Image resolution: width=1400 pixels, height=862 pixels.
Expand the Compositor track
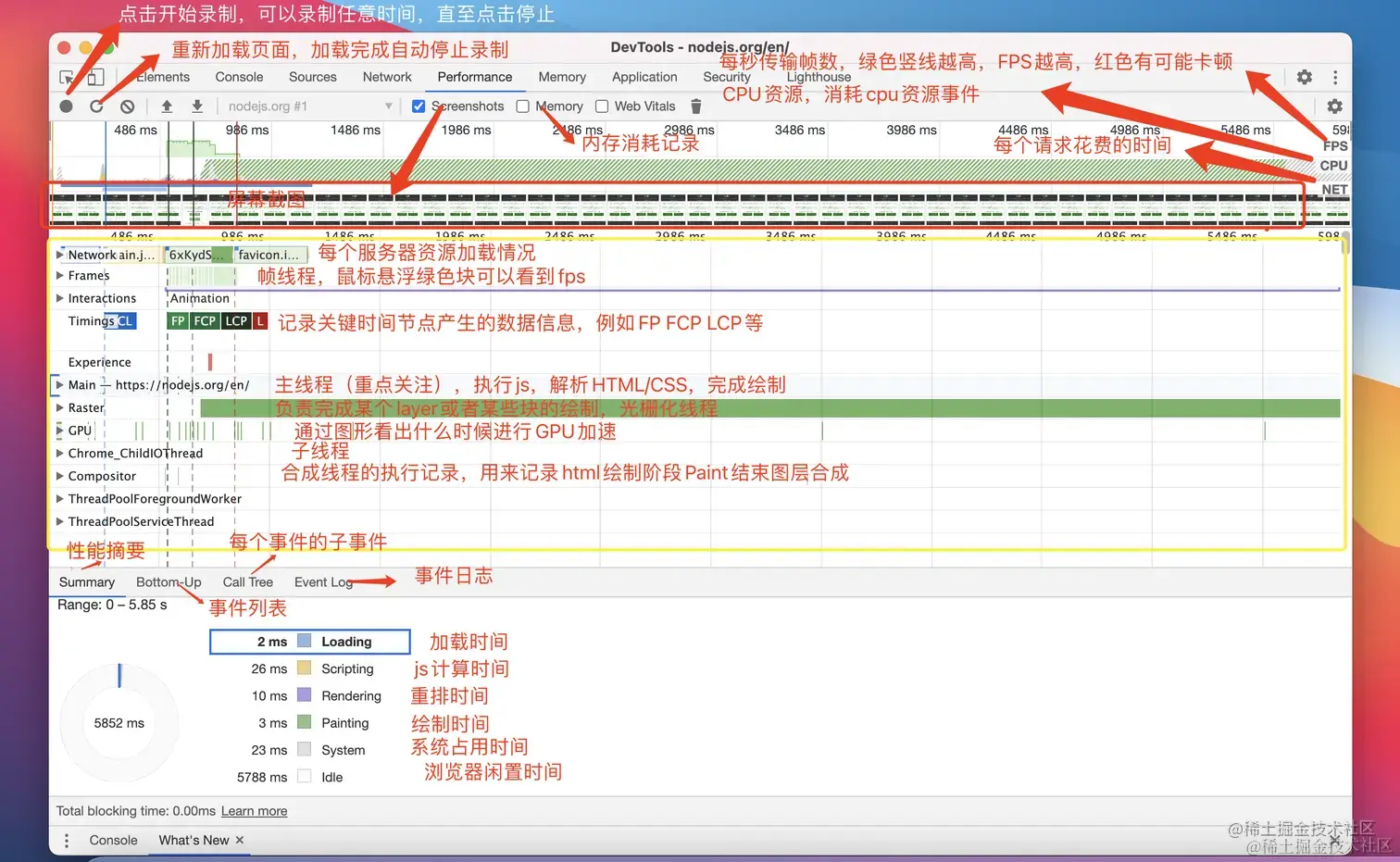58,475
